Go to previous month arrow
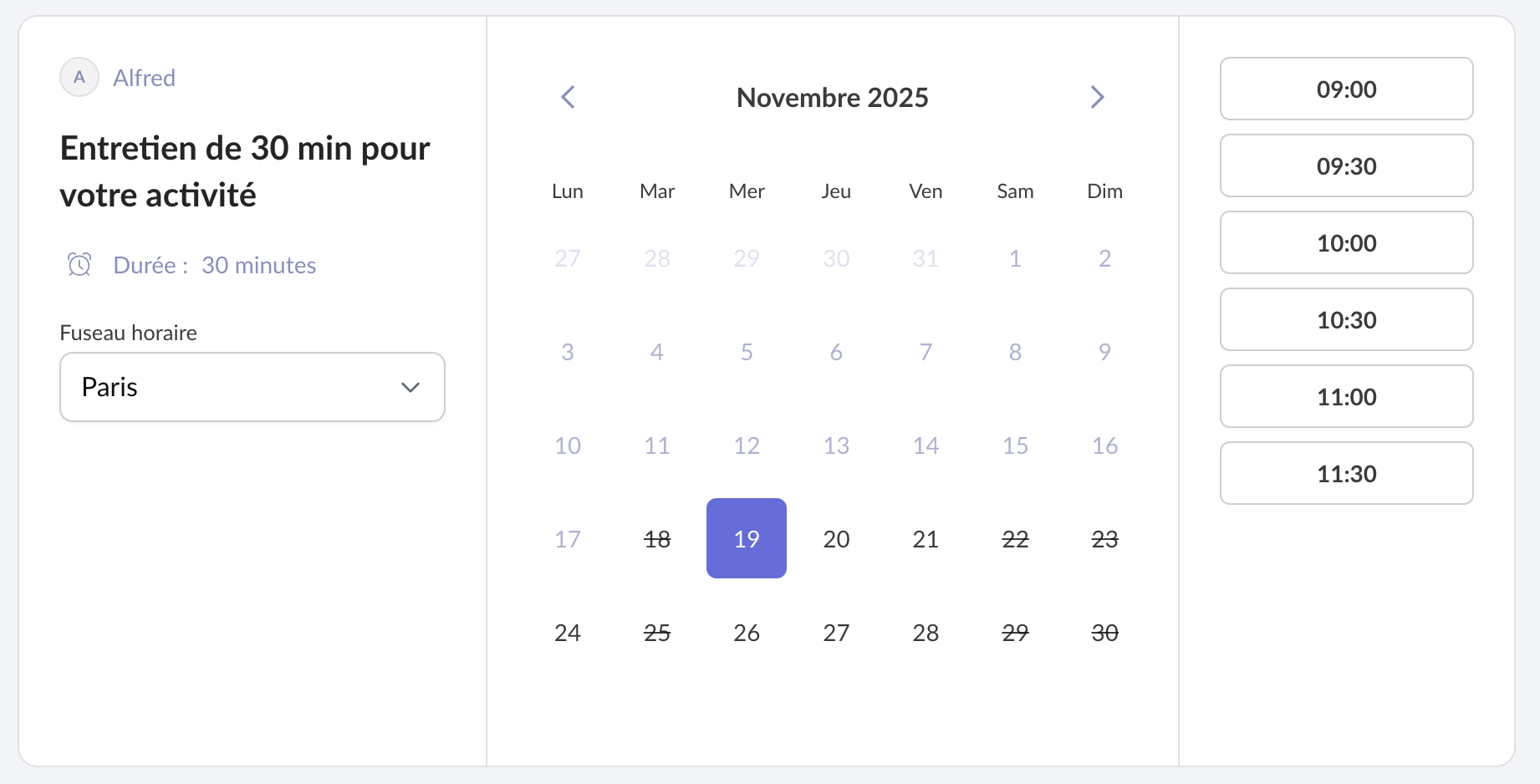The height and width of the screenshot is (784, 1540). pos(569,97)
